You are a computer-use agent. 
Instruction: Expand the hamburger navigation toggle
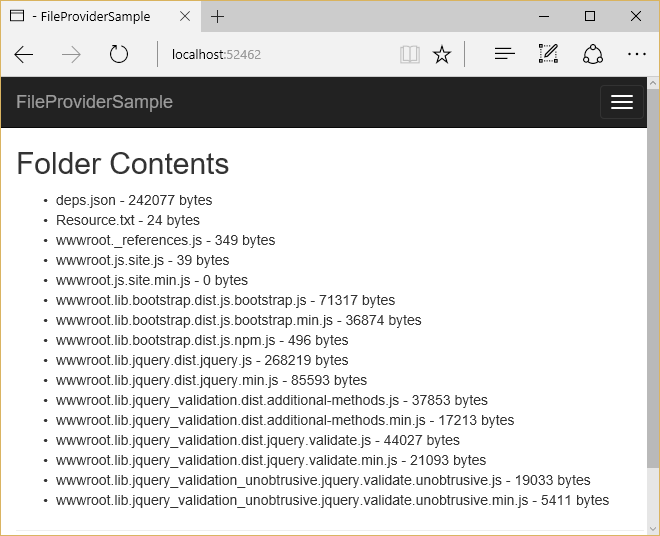(x=621, y=102)
